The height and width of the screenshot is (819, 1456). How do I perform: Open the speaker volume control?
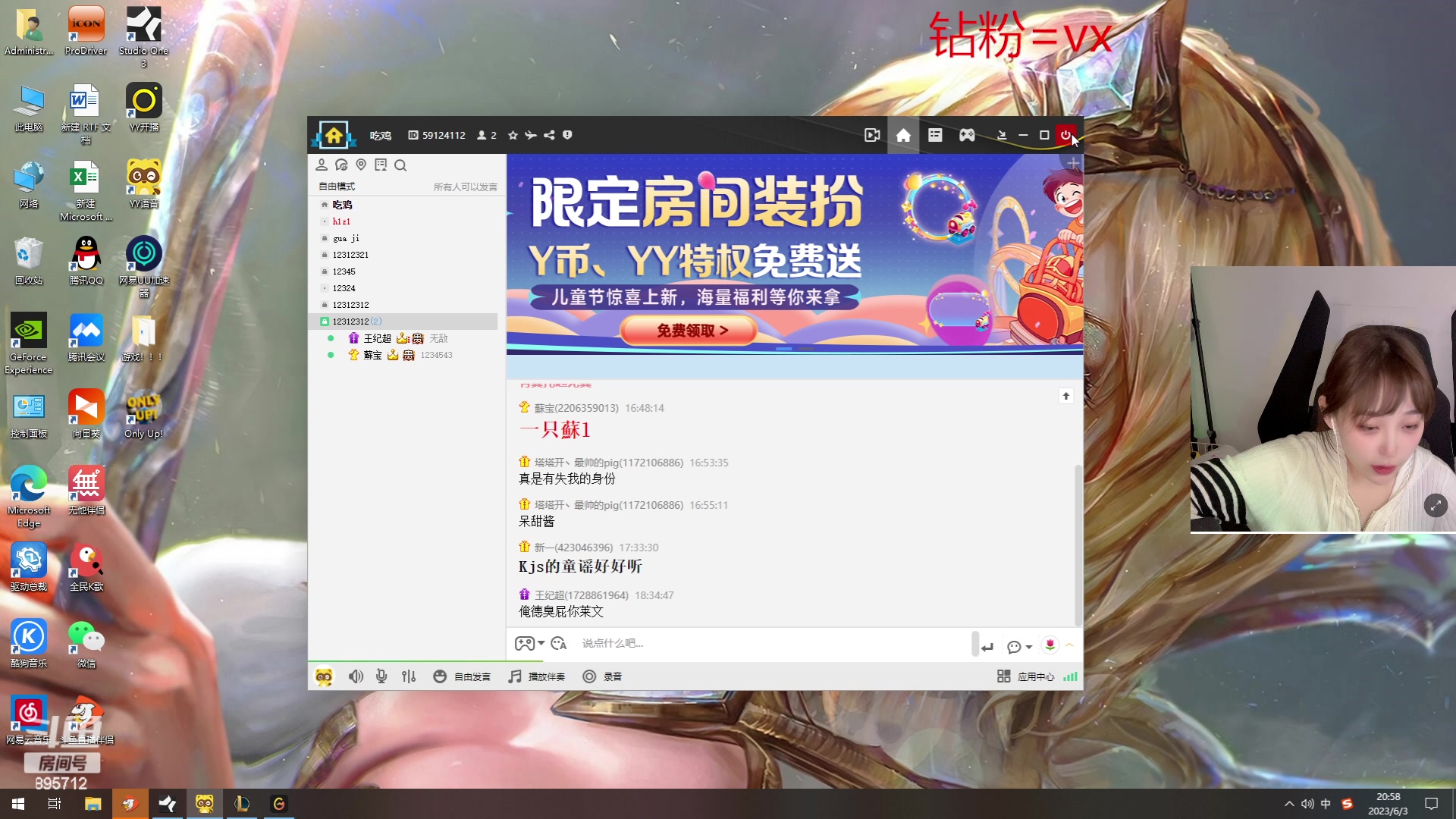coord(356,676)
